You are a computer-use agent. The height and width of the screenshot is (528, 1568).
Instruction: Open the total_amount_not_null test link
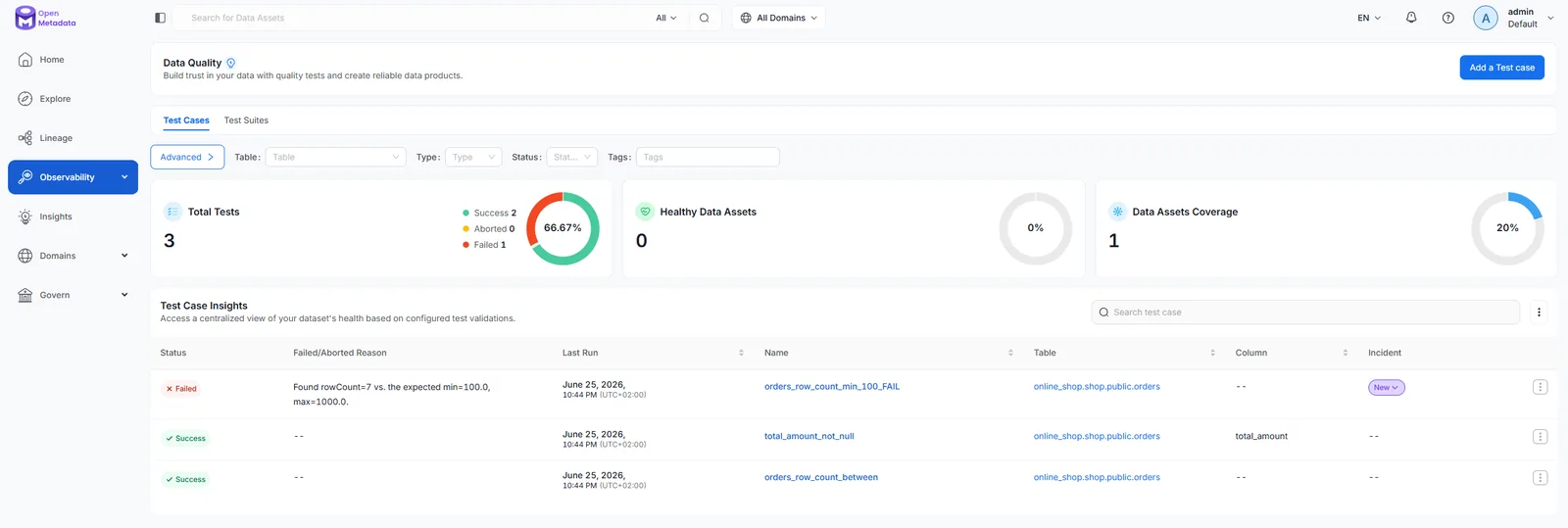808,437
